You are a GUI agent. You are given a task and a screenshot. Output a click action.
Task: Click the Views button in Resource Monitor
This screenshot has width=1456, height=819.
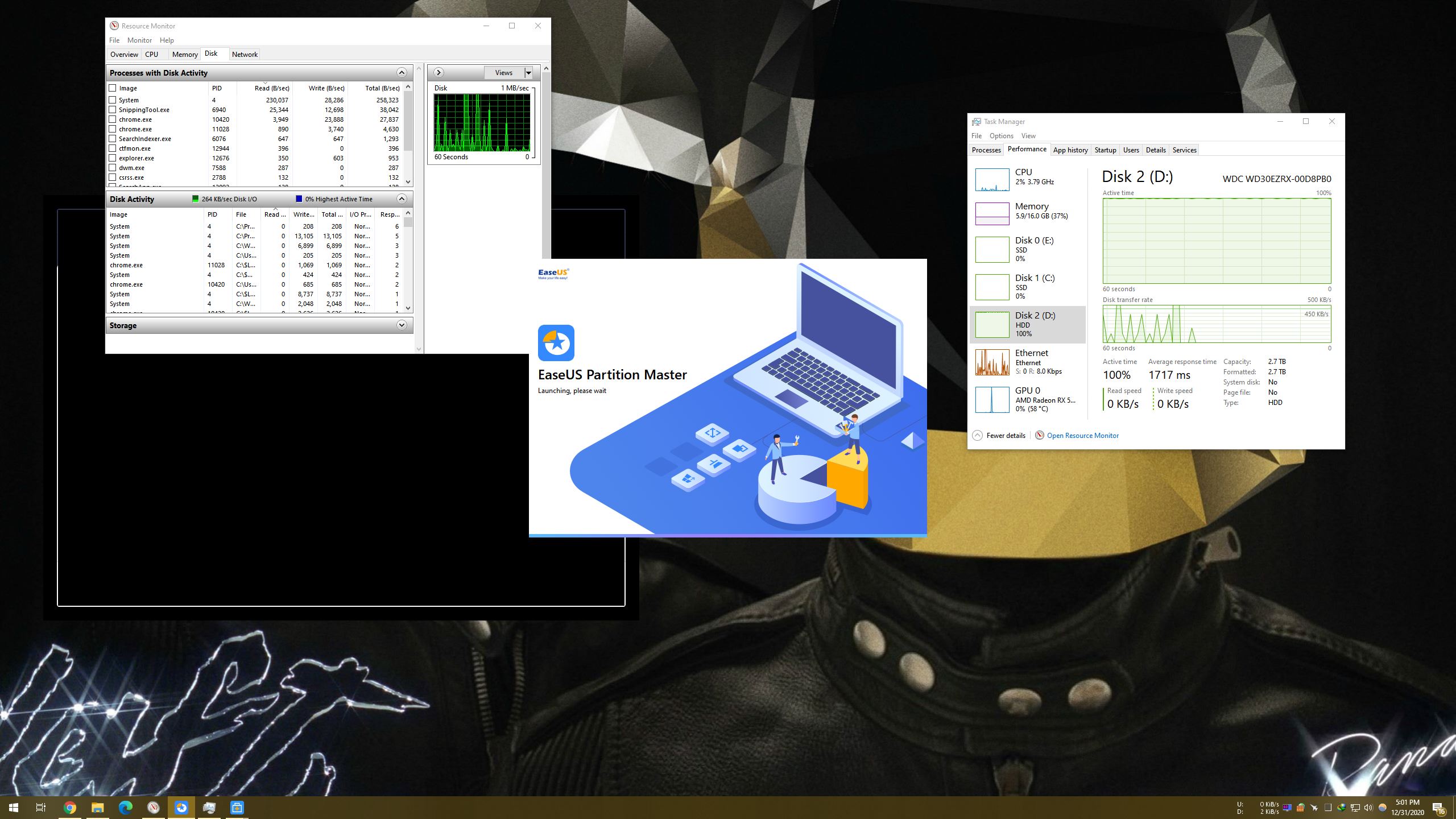(x=504, y=73)
